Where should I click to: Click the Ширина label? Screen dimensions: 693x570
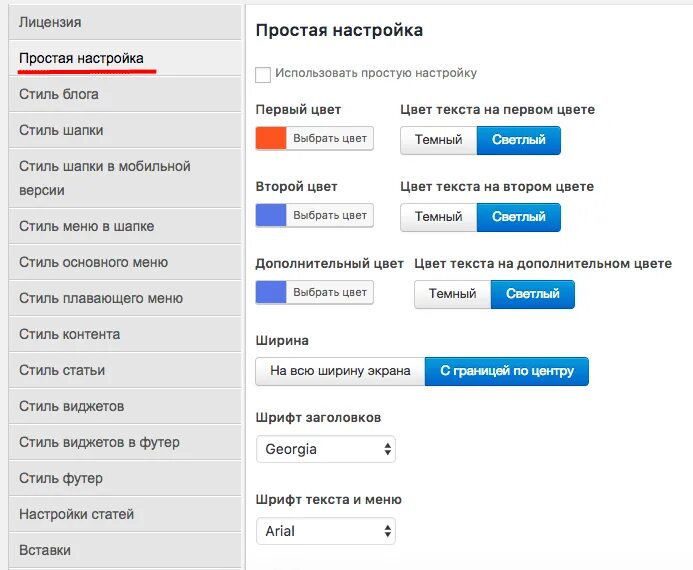pos(282,341)
